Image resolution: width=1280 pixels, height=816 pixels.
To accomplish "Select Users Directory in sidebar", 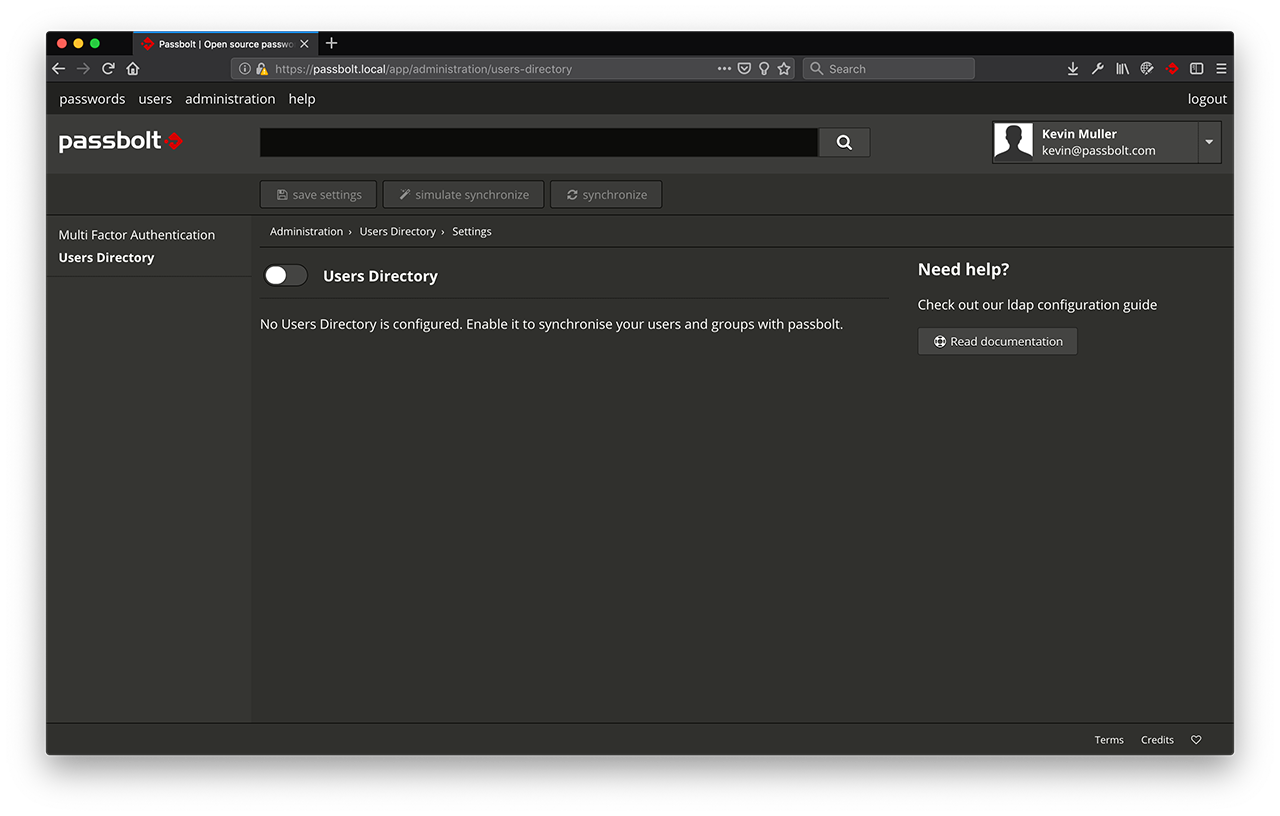I will coord(106,258).
